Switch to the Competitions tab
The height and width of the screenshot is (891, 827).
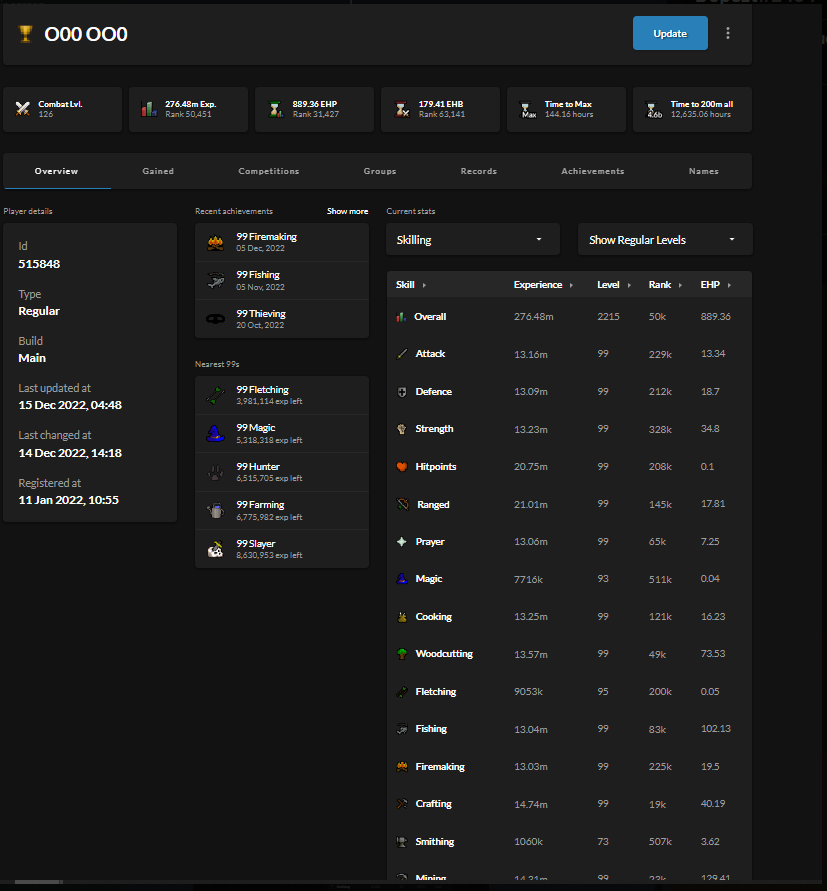268,171
